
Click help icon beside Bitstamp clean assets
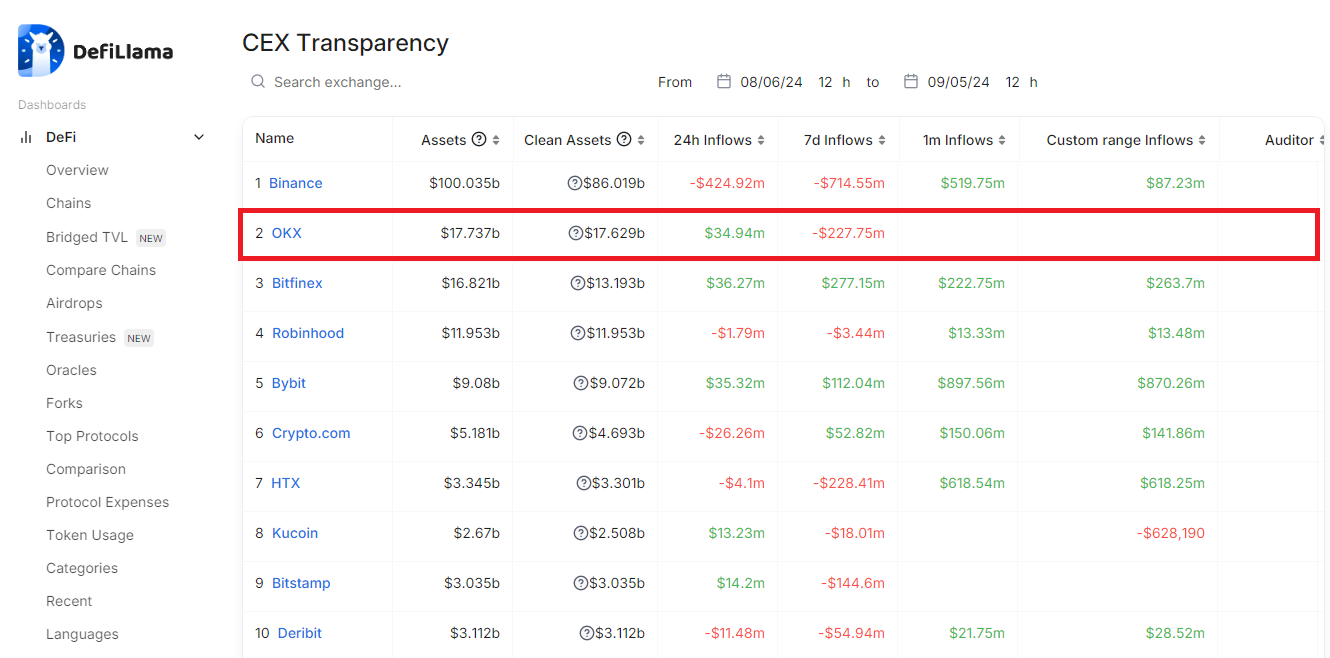(581, 583)
